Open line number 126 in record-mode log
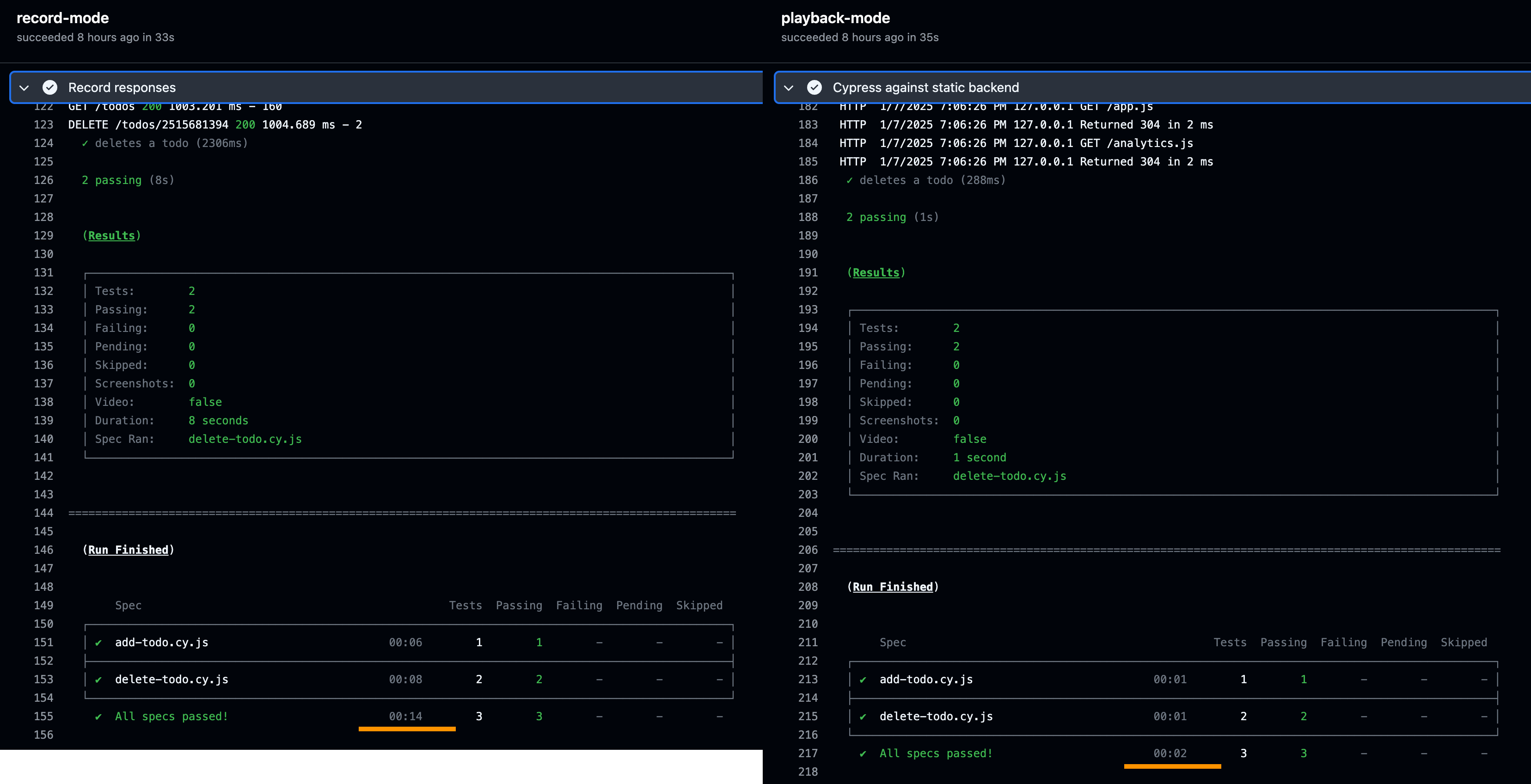 pyautogui.click(x=43, y=180)
